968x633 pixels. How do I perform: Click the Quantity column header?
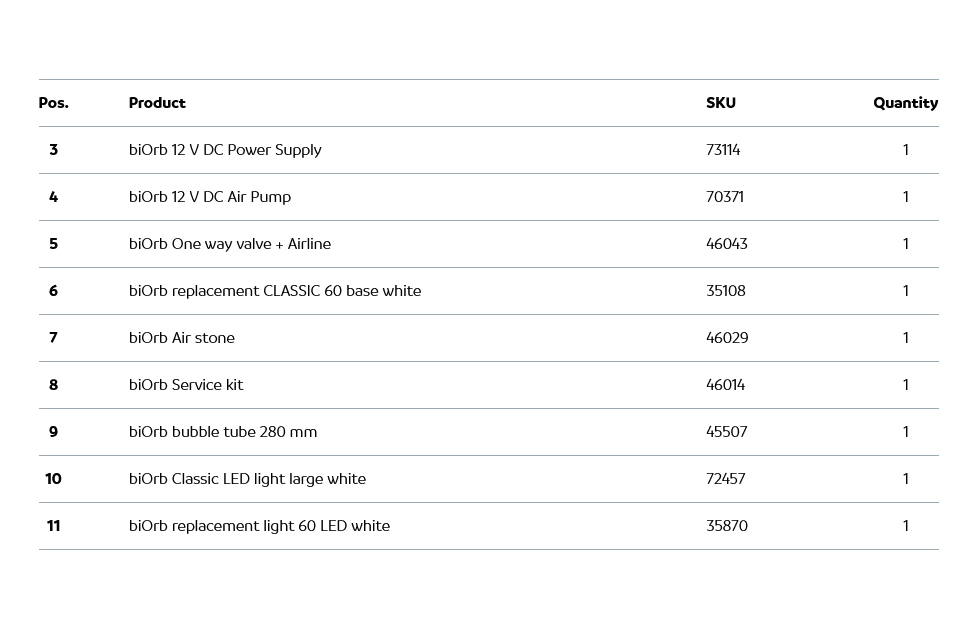click(x=905, y=103)
